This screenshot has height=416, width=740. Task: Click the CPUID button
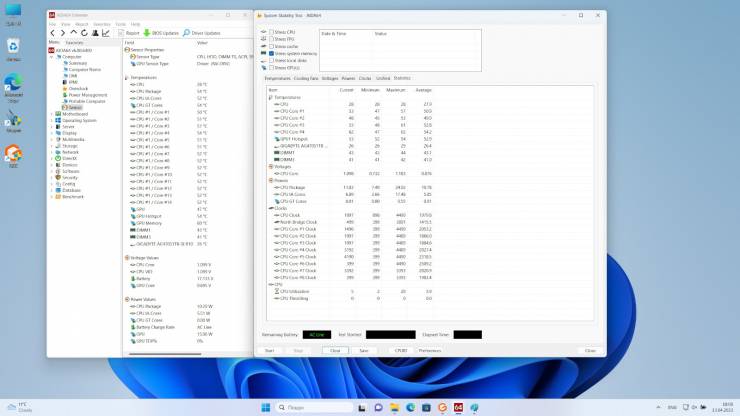[401, 351]
